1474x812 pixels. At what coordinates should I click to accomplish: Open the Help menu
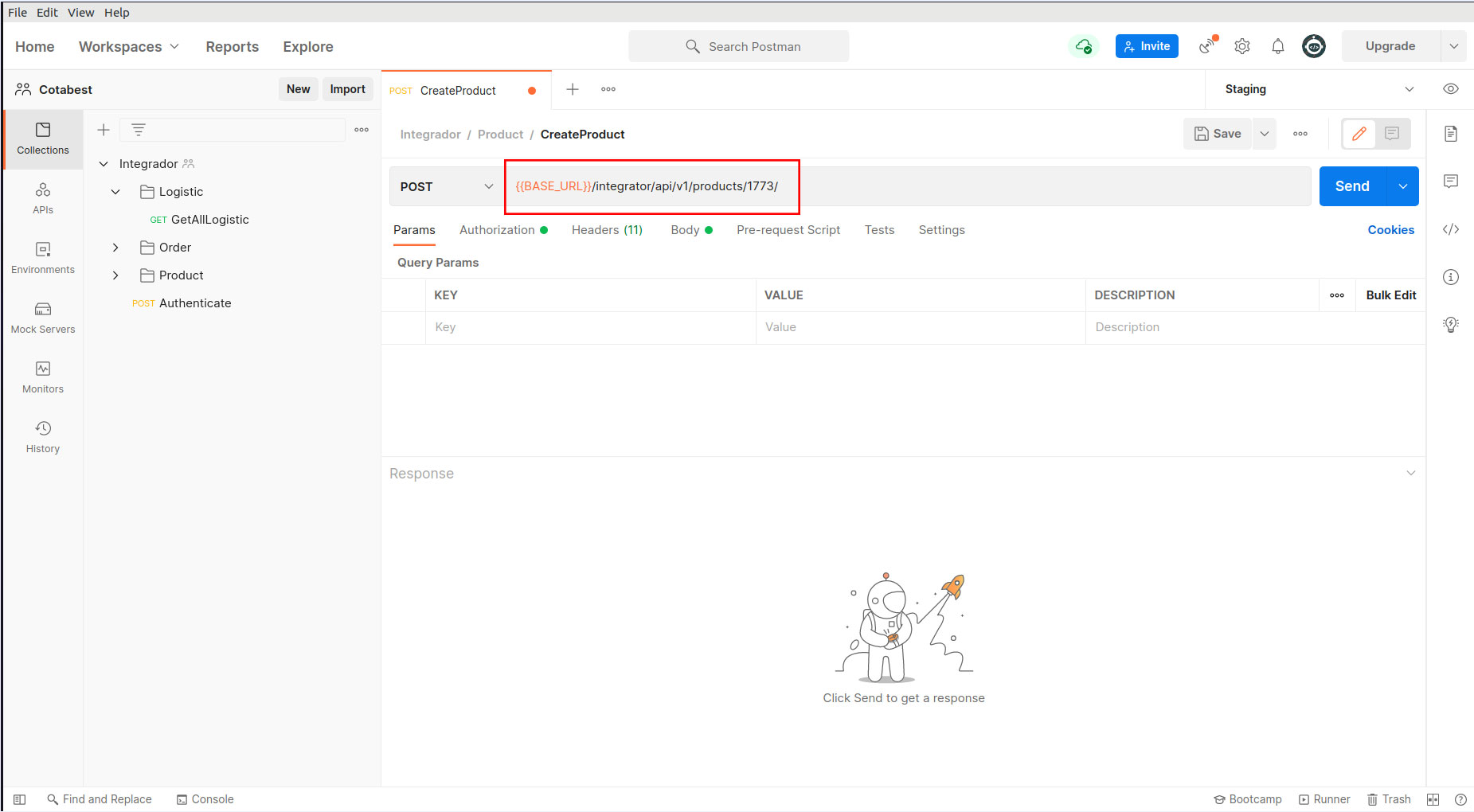(116, 13)
